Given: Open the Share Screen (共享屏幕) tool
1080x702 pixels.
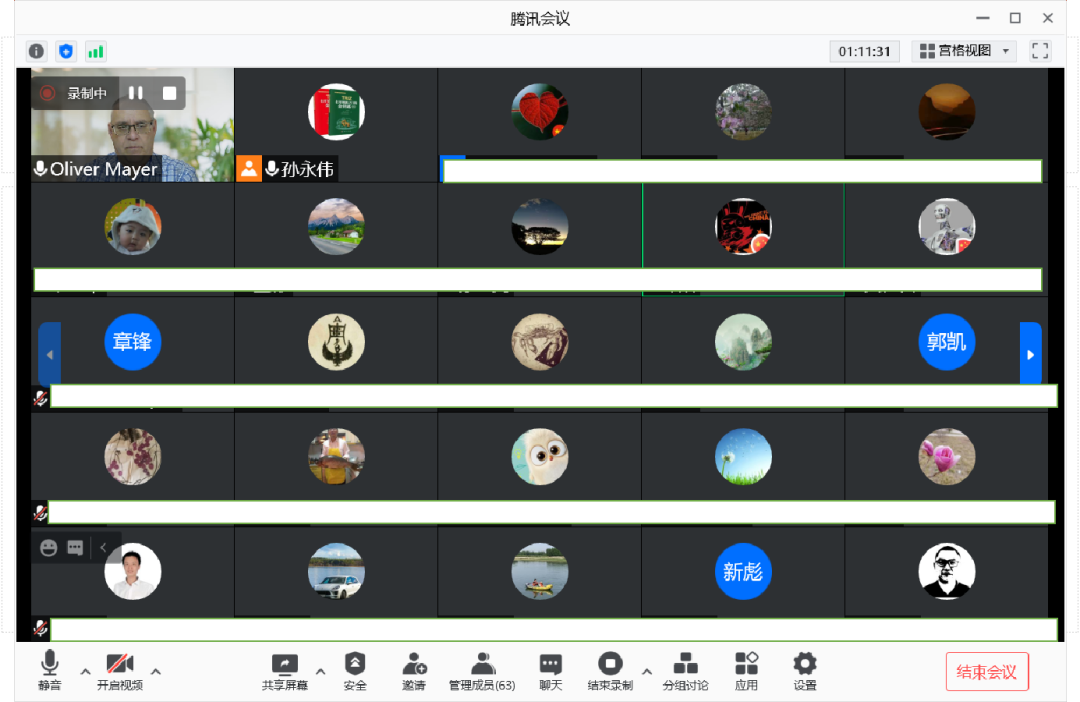Looking at the screenshot, I should coord(284,672).
